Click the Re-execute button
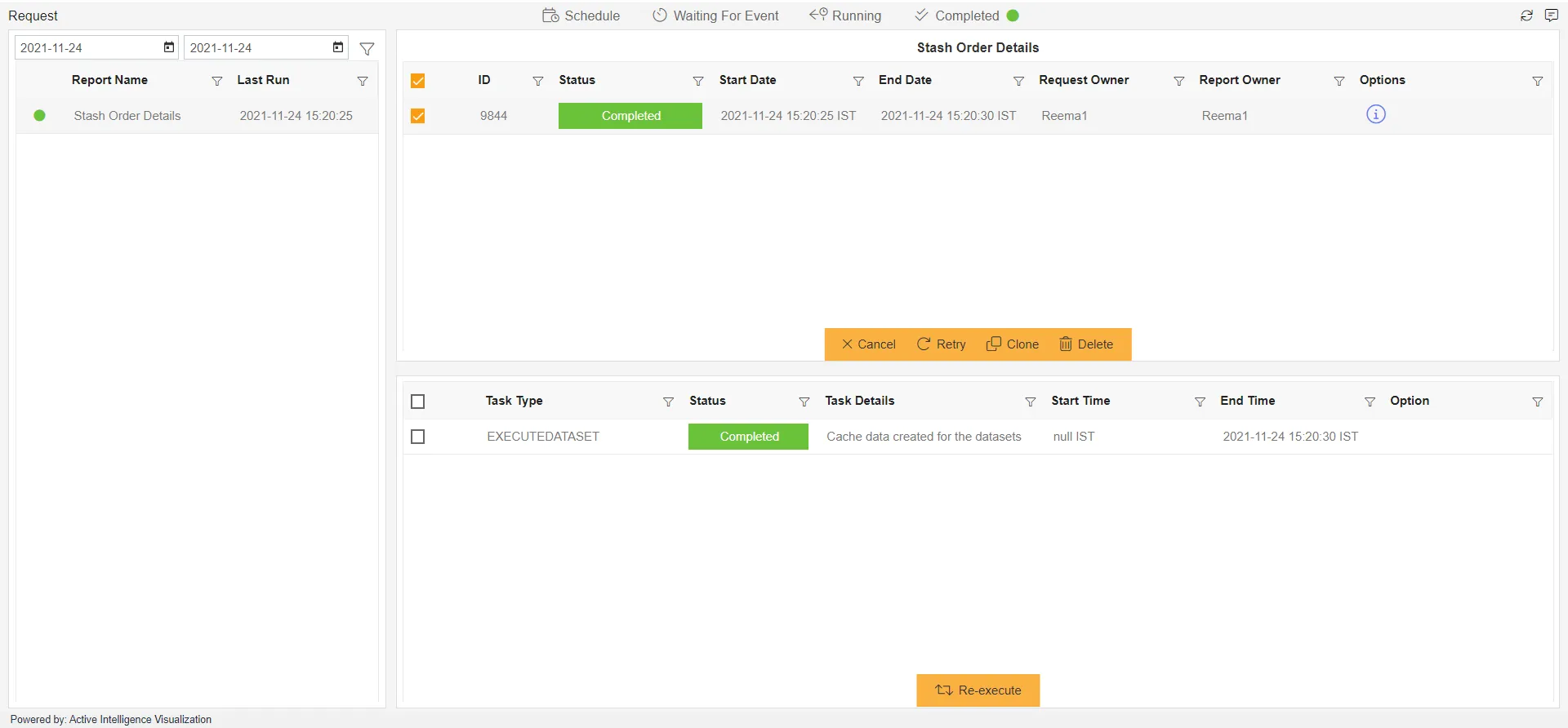Viewport: 1568px width, 728px height. (978, 690)
